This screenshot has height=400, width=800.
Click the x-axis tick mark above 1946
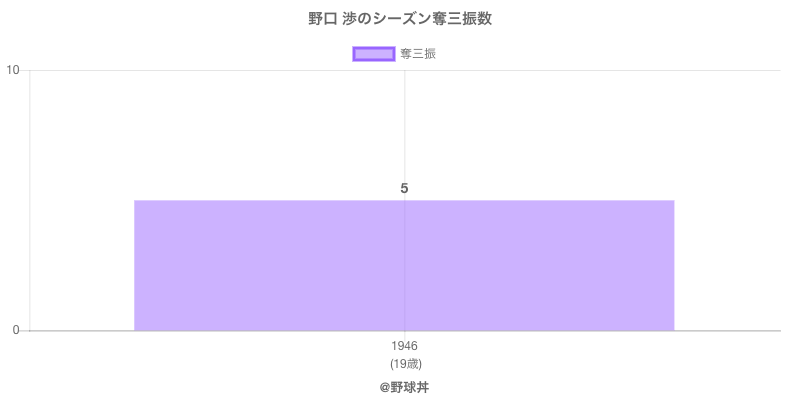(404, 335)
